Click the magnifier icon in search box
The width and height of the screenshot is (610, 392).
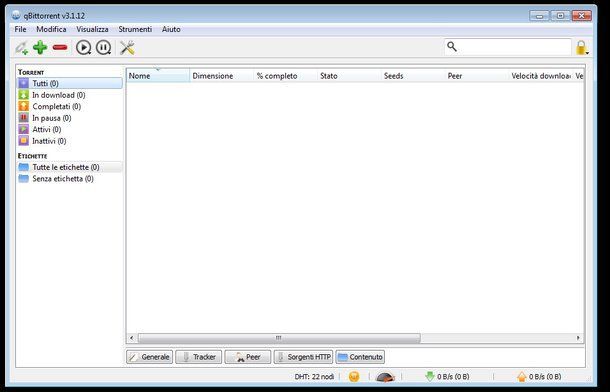point(452,47)
